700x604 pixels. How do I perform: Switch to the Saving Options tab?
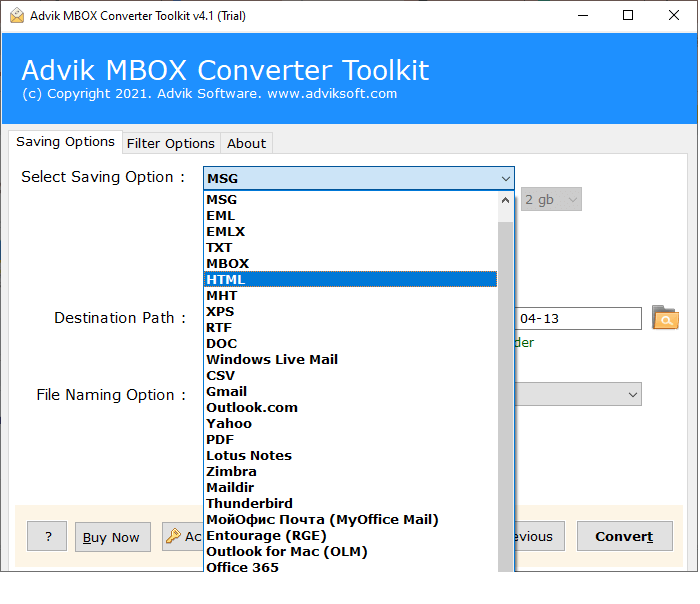click(65, 142)
